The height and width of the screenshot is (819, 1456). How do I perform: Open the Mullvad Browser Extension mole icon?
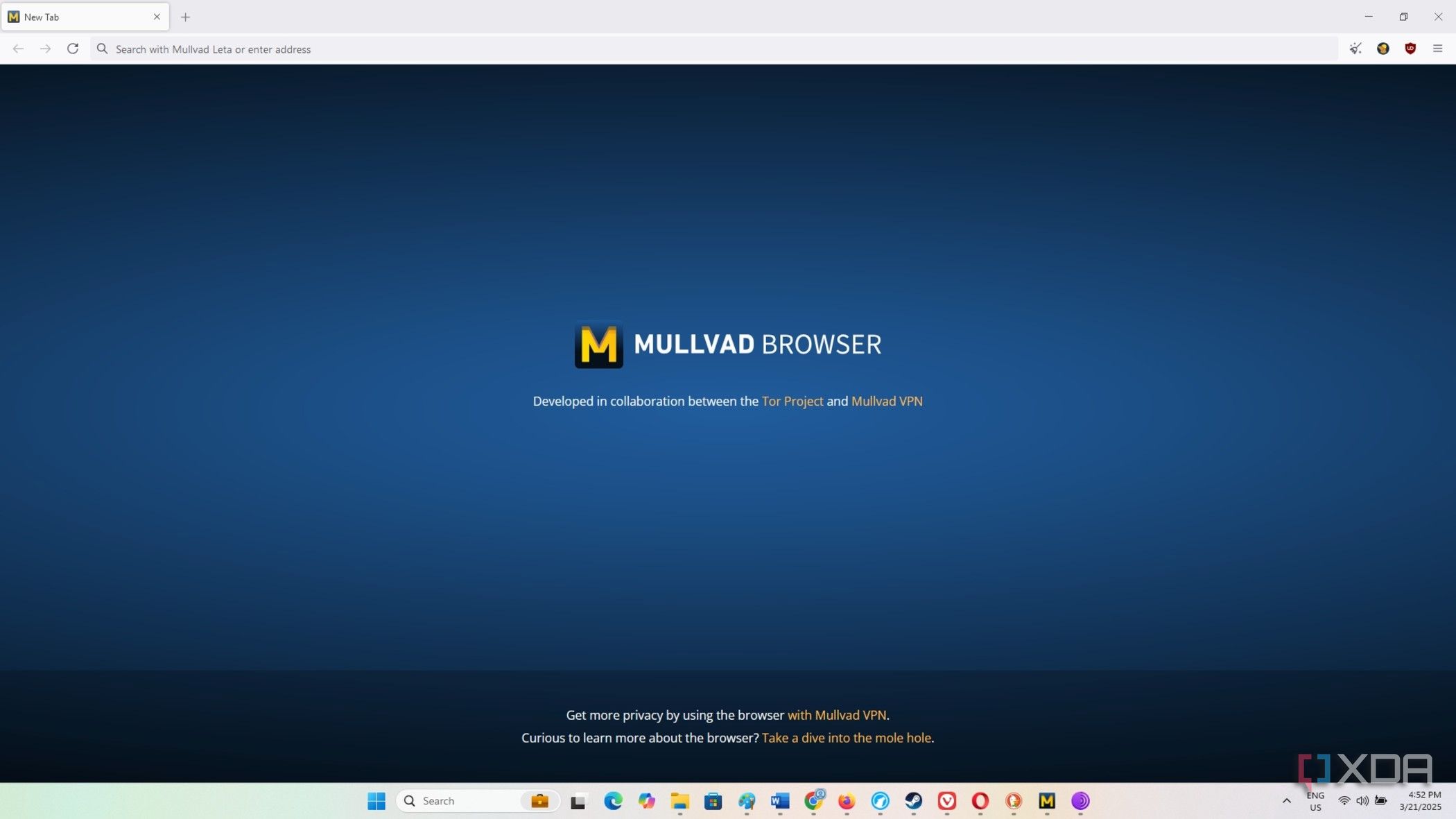(x=1383, y=49)
